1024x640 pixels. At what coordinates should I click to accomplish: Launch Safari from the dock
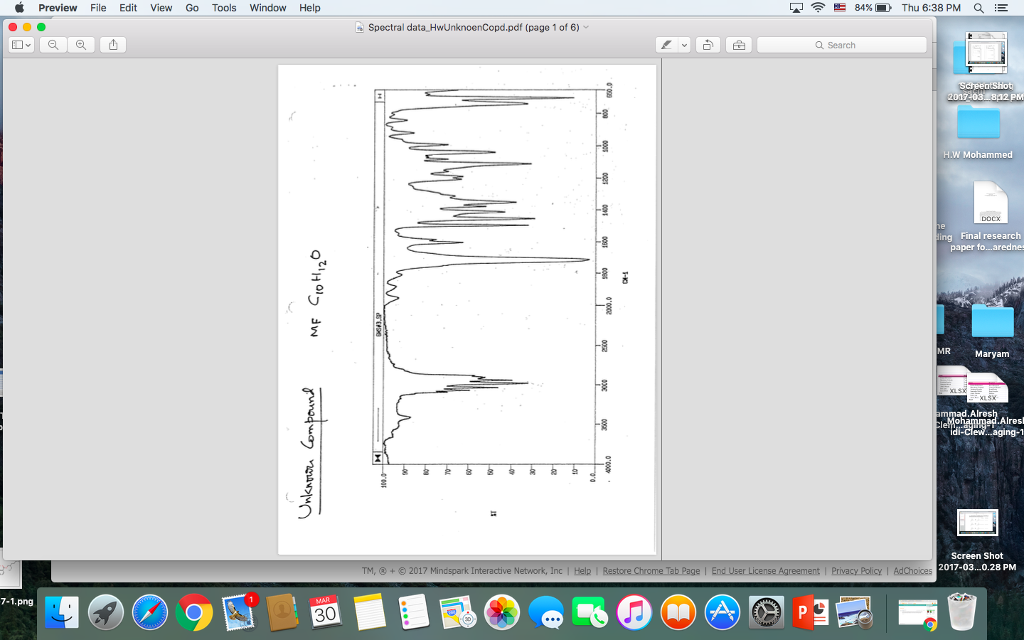point(150,612)
